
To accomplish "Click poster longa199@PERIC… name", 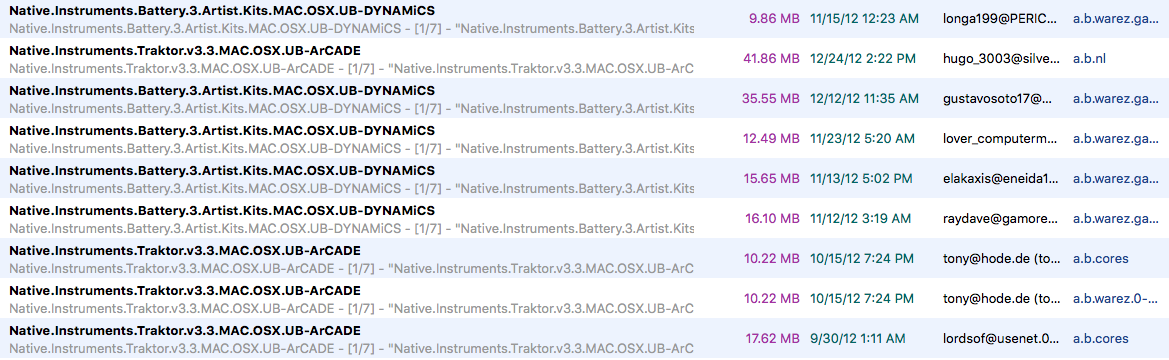I will point(1000,19).
